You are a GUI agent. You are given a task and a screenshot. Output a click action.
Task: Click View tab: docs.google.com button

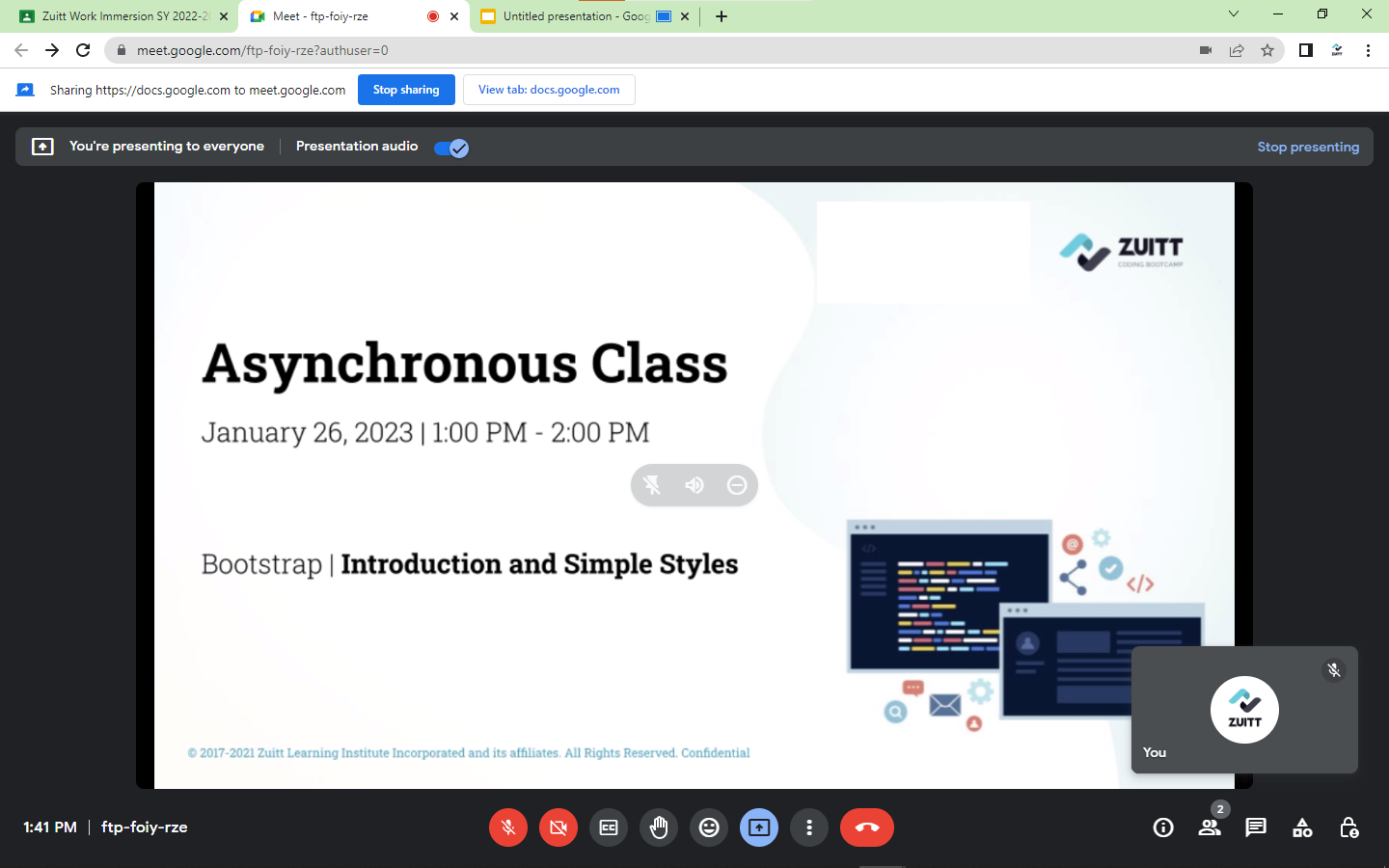[x=549, y=90]
